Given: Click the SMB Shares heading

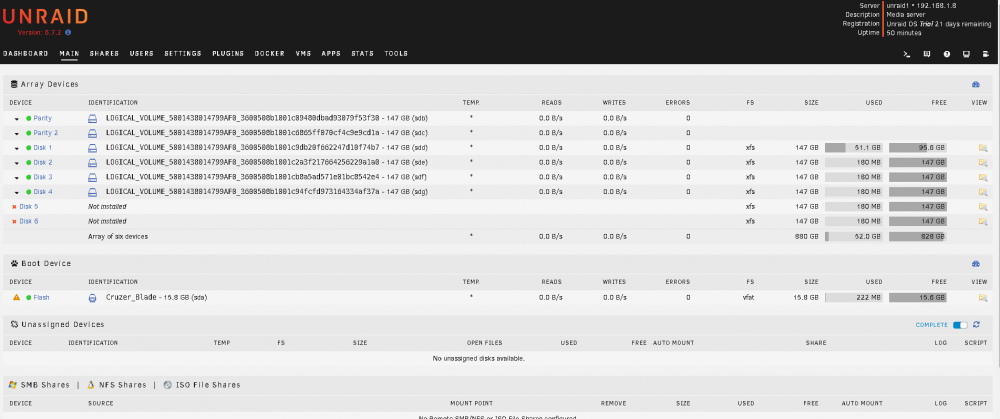Looking at the screenshot, I should (45, 385).
